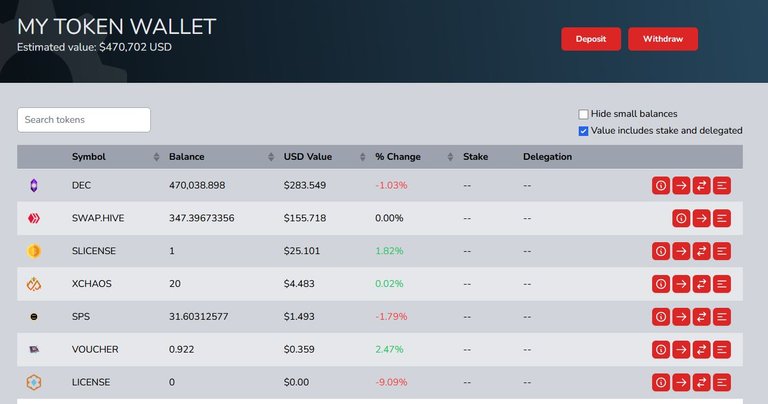This screenshot has width=768, height=404.
Task: Send SWAP.HIVE using arrow icon
Action: pyautogui.click(x=701, y=218)
